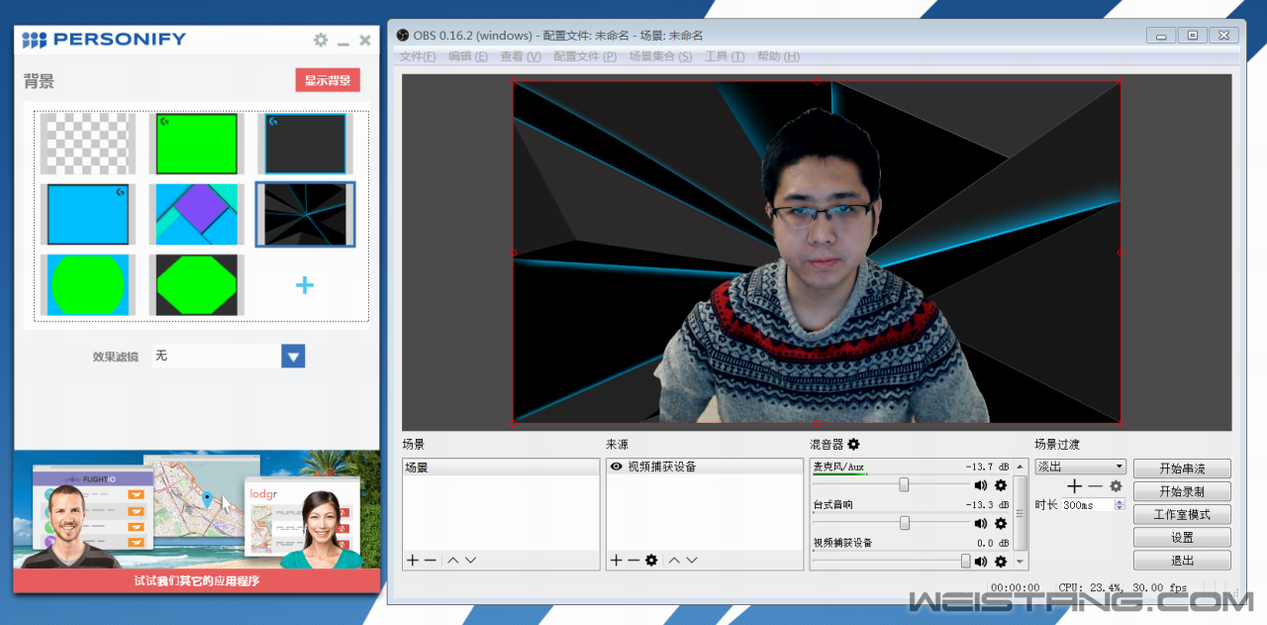Open scene transition properties gear
This screenshot has width=1267, height=625.
pos(1116,486)
